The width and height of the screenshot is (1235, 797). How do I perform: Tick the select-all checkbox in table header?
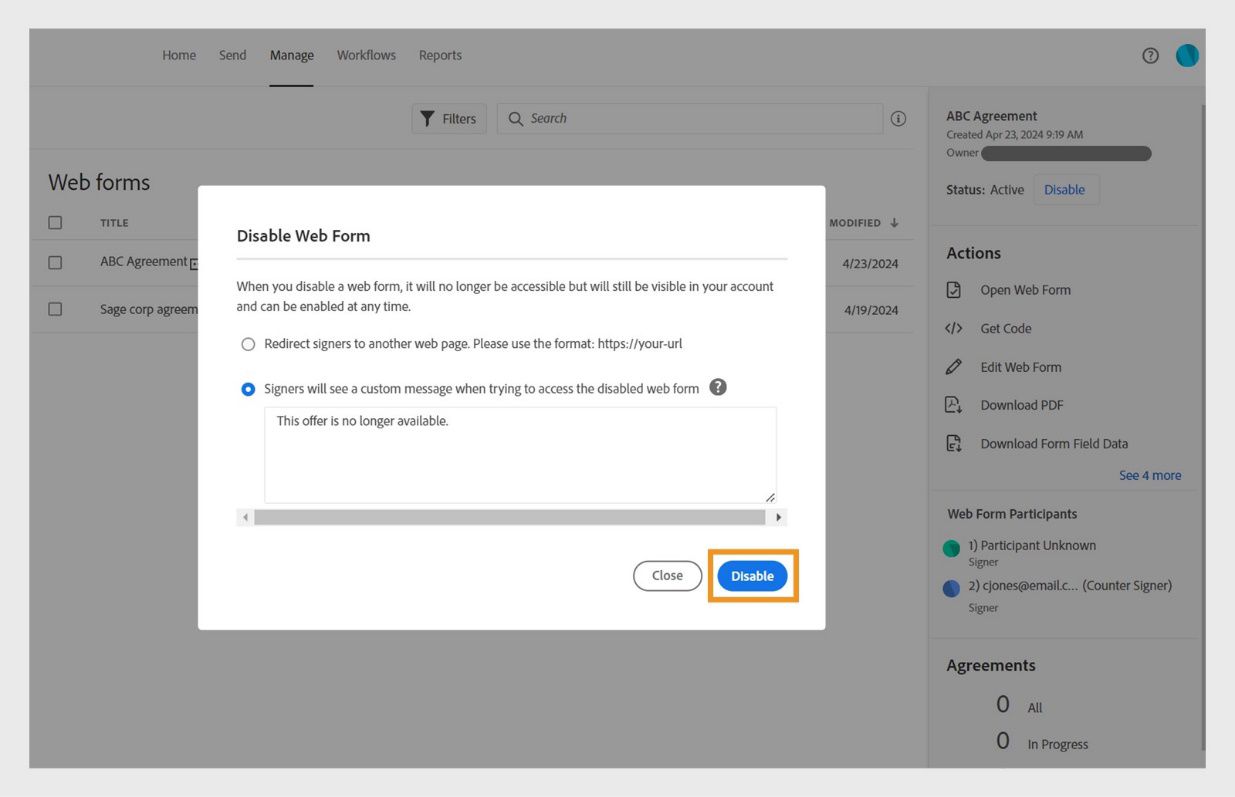(55, 223)
